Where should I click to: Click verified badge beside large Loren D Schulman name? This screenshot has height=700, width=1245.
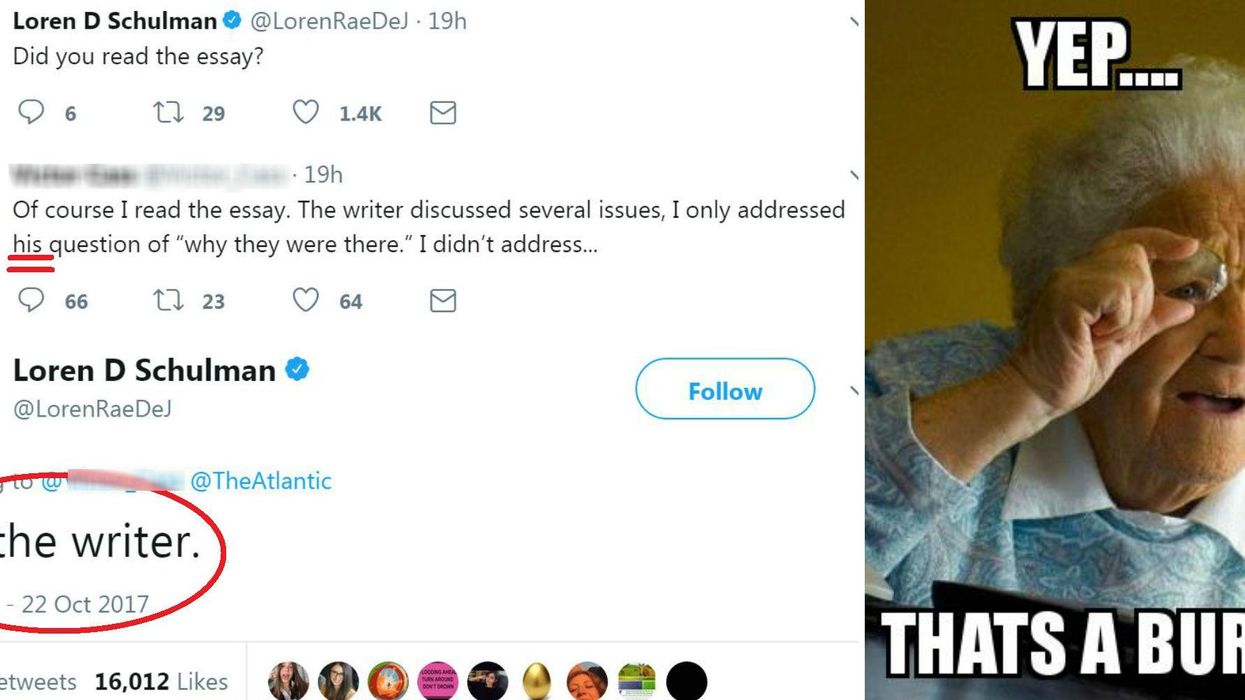tap(297, 370)
